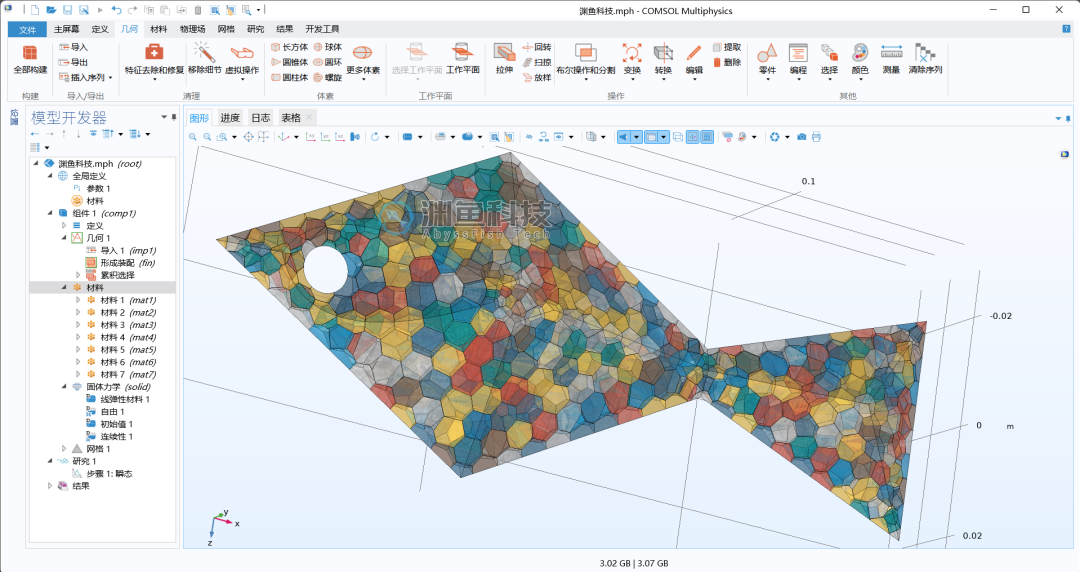
Task: Click the 全部构建 (Build All) icon
Action: click(30, 54)
